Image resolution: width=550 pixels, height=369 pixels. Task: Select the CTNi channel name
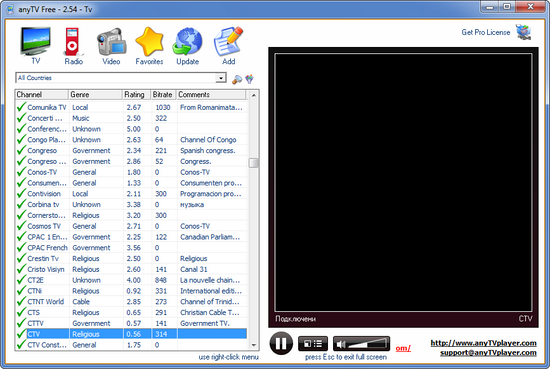(35, 291)
